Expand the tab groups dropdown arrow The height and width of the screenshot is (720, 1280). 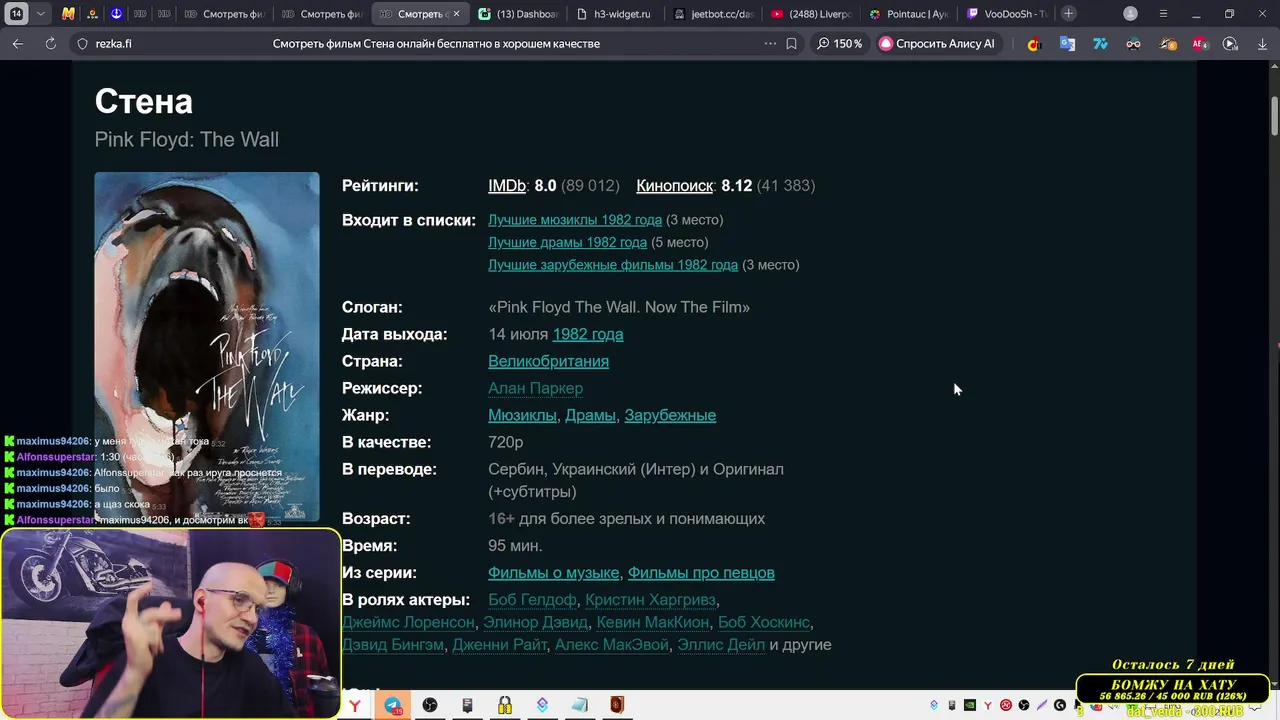(x=40, y=14)
